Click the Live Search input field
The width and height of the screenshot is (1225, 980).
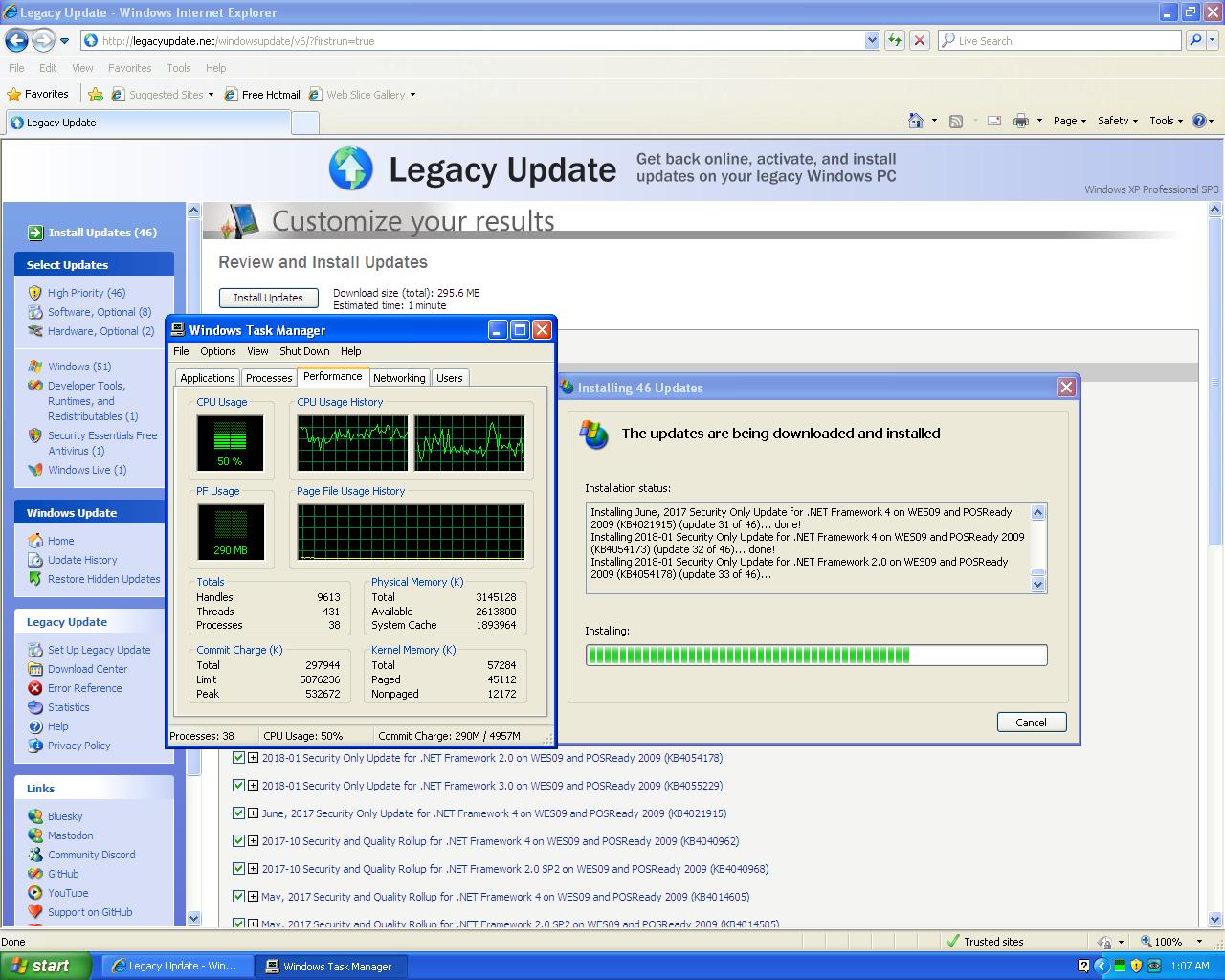click(1060, 40)
